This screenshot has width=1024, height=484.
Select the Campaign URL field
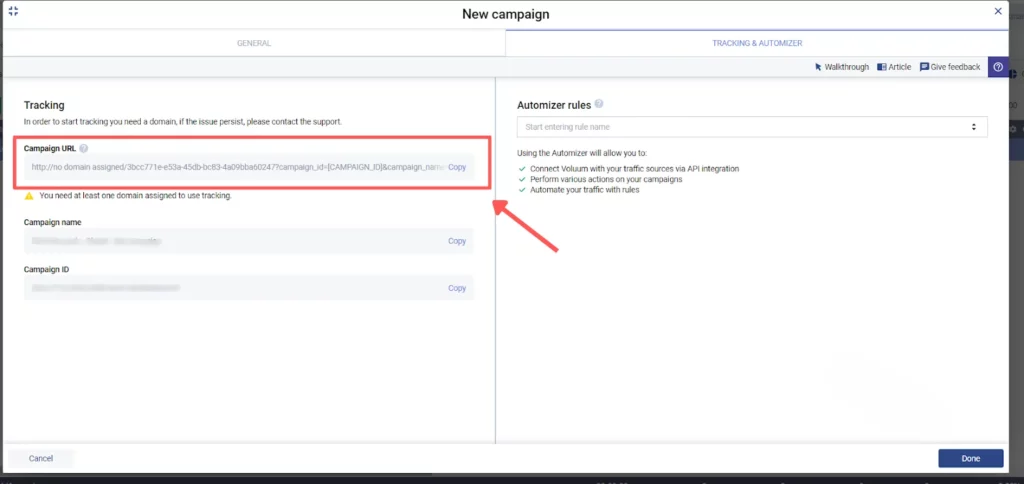[x=249, y=167]
